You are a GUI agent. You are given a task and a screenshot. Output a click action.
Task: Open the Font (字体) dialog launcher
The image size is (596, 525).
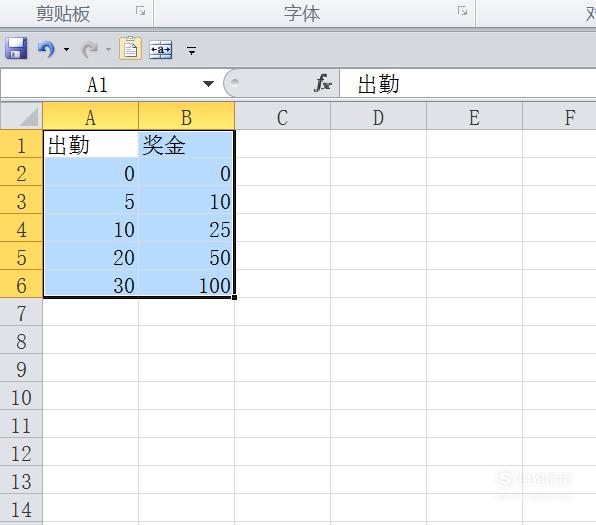click(462, 11)
